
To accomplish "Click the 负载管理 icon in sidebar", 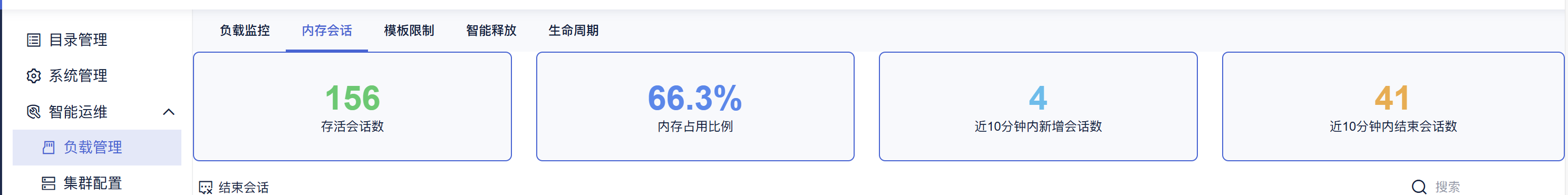I will coord(49,148).
